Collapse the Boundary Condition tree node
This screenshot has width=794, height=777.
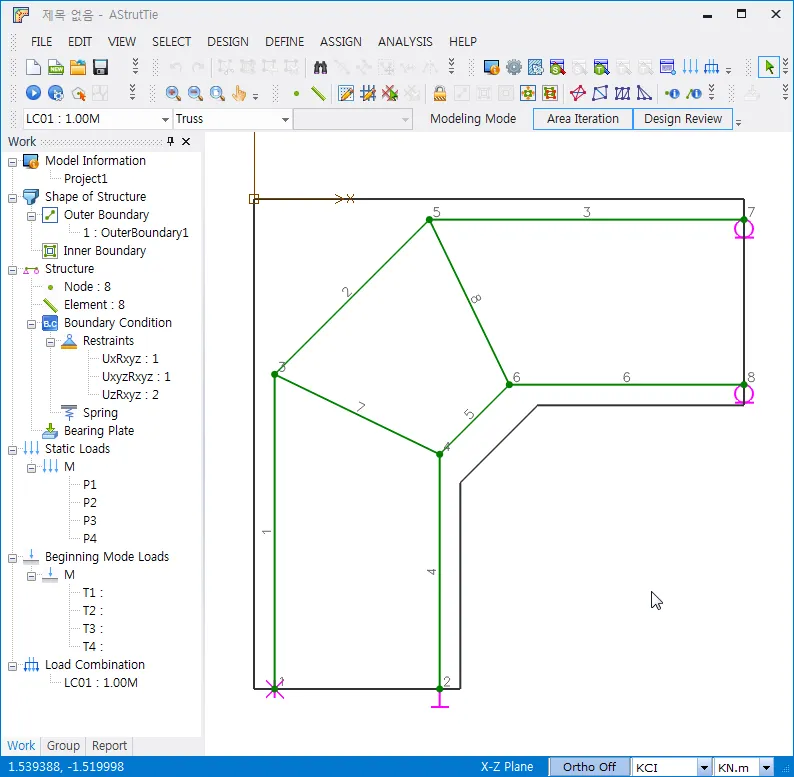[31, 324]
